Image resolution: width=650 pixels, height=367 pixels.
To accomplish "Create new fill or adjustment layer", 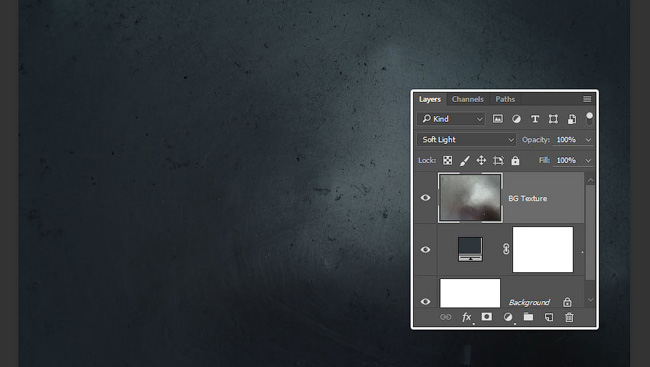I will [x=508, y=317].
